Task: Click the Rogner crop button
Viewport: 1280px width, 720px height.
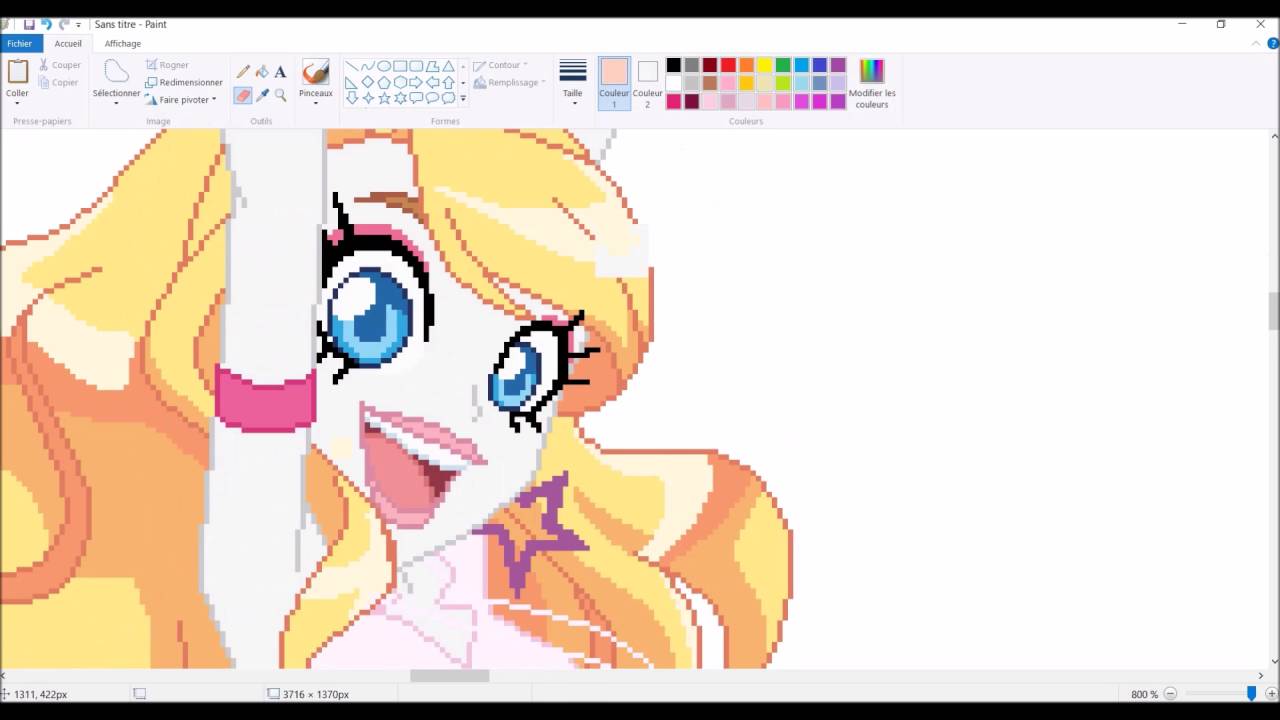Action: click(x=166, y=65)
